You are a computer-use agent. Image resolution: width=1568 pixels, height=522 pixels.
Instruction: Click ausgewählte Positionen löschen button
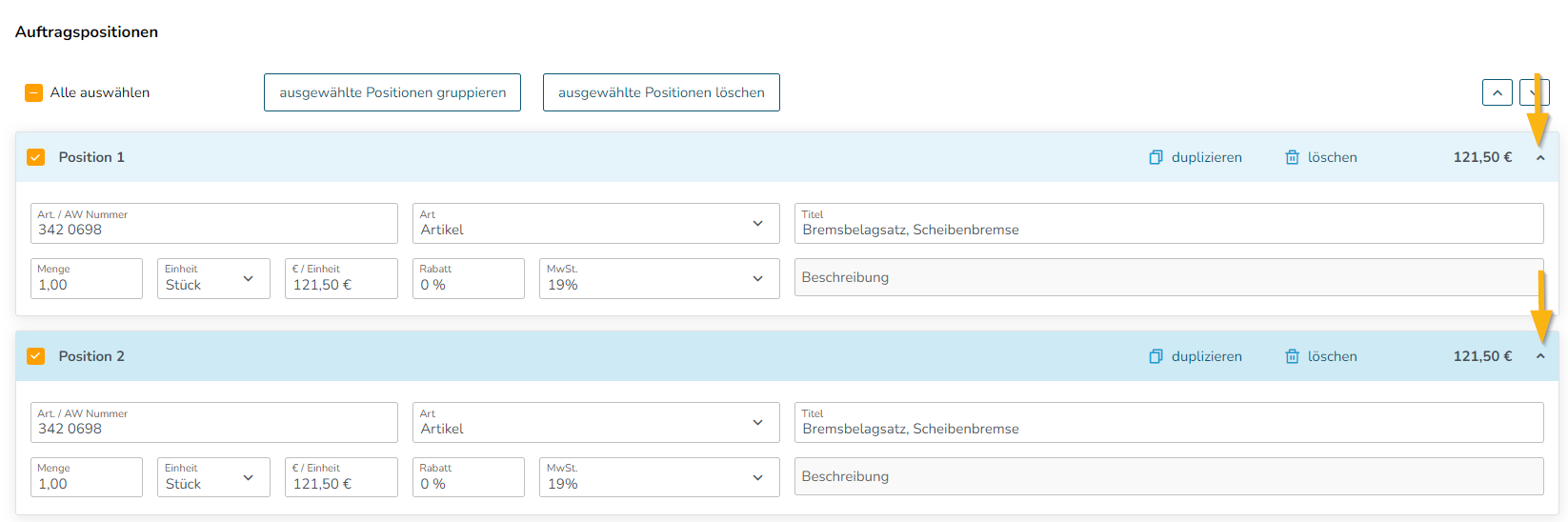(661, 92)
